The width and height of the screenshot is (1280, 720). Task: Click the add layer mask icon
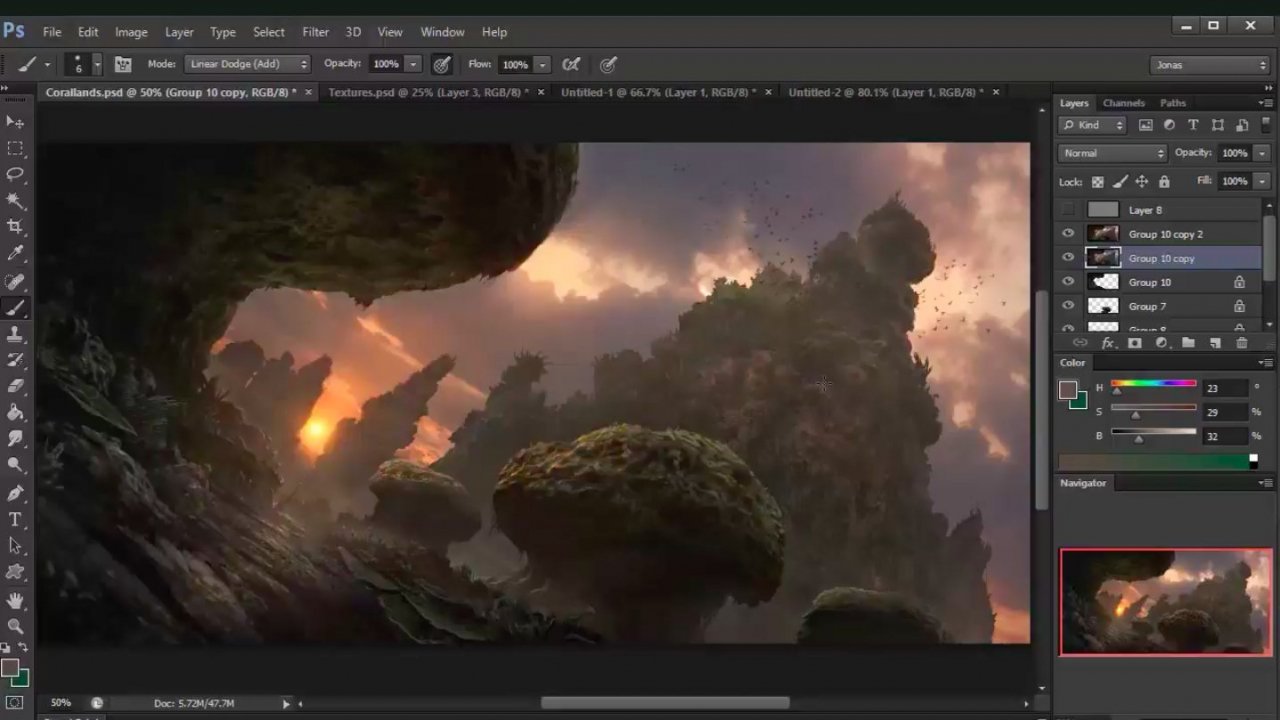[1134, 342]
